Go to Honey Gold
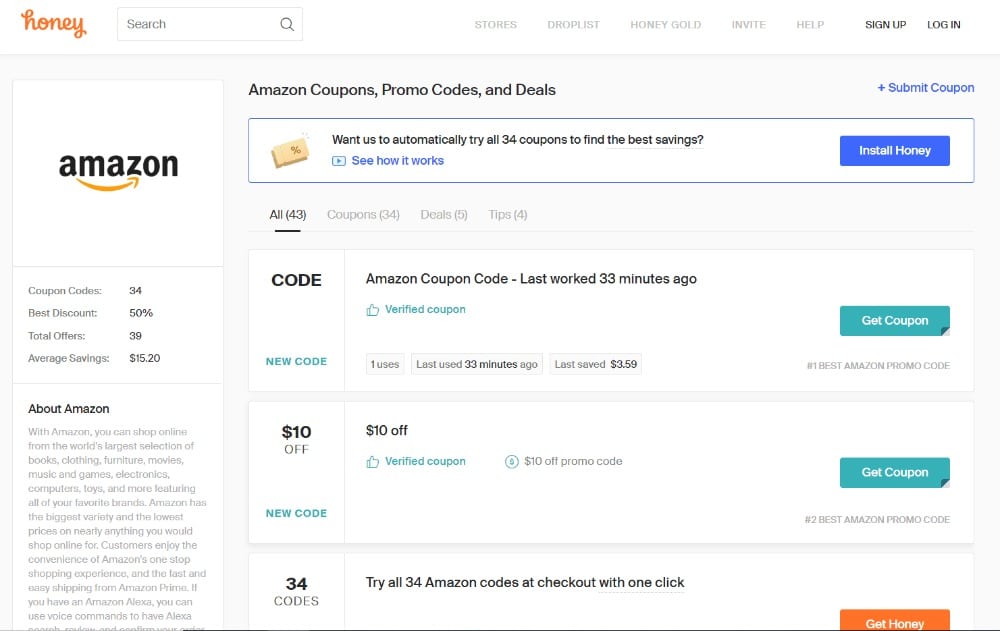The image size is (1000, 631). (x=665, y=25)
